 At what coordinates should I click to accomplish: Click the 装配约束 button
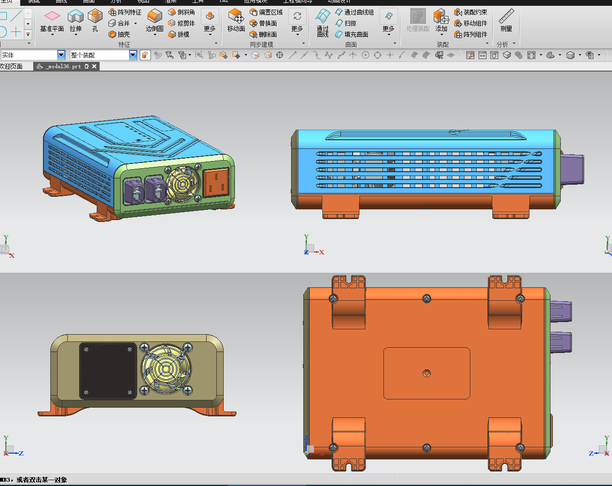pos(470,12)
